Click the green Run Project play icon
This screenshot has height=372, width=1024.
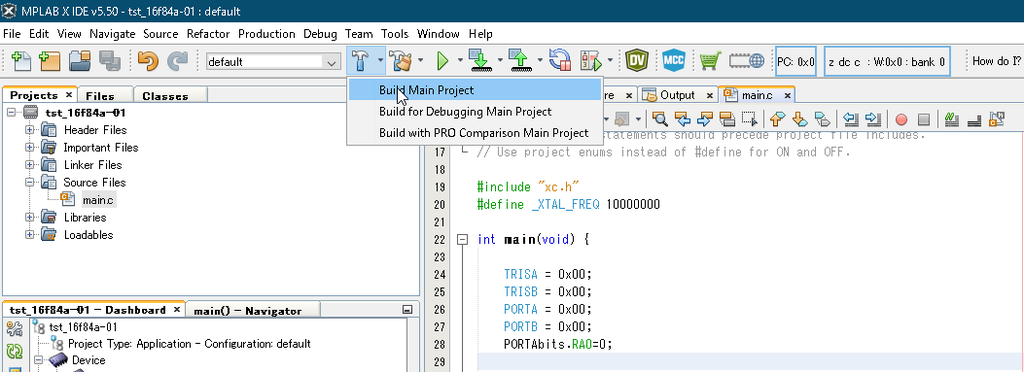443,61
